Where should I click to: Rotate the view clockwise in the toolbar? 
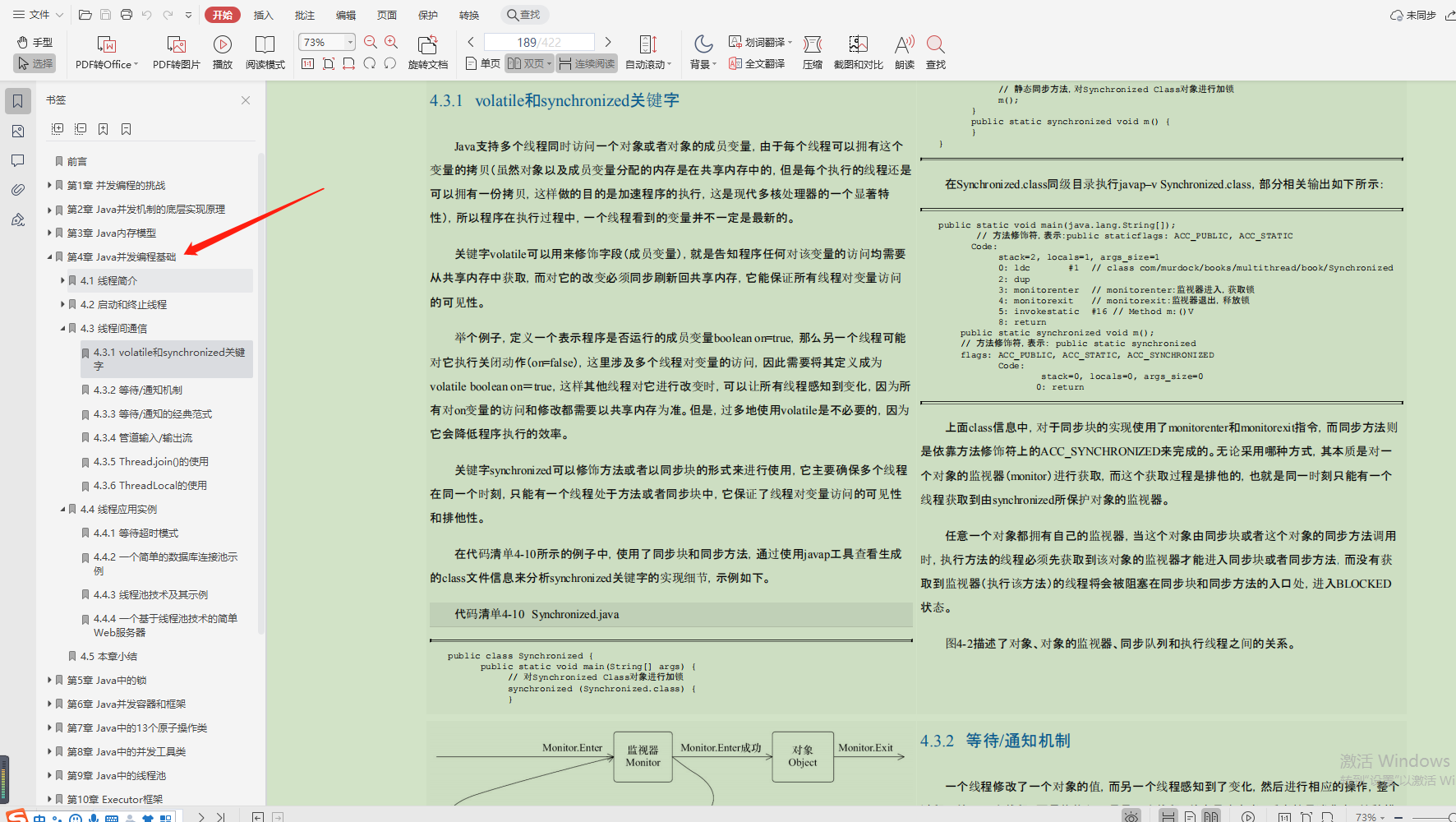(x=370, y=63)
